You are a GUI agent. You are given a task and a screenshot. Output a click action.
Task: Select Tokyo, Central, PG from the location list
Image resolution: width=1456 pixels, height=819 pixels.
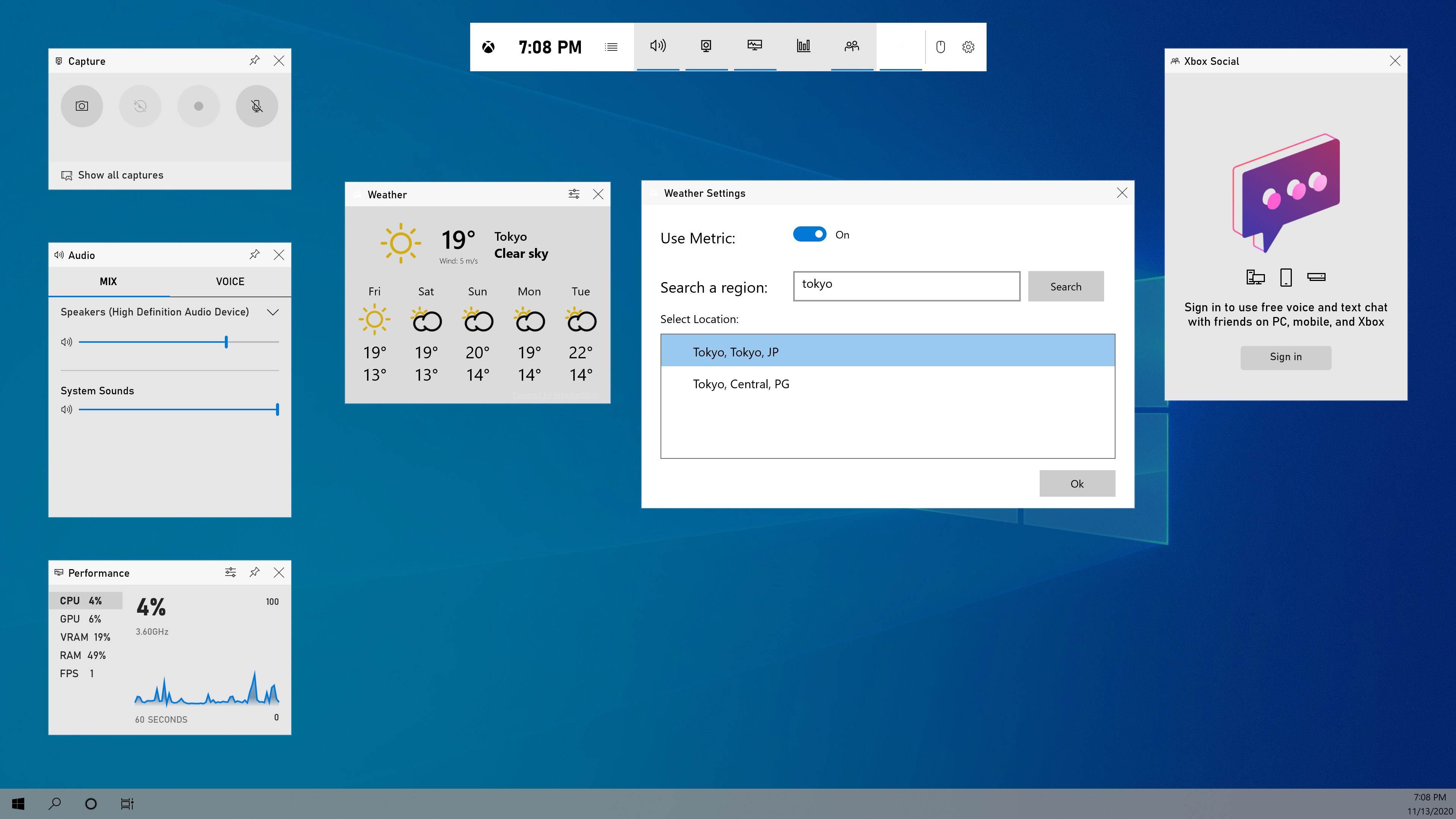pos(741,384)
